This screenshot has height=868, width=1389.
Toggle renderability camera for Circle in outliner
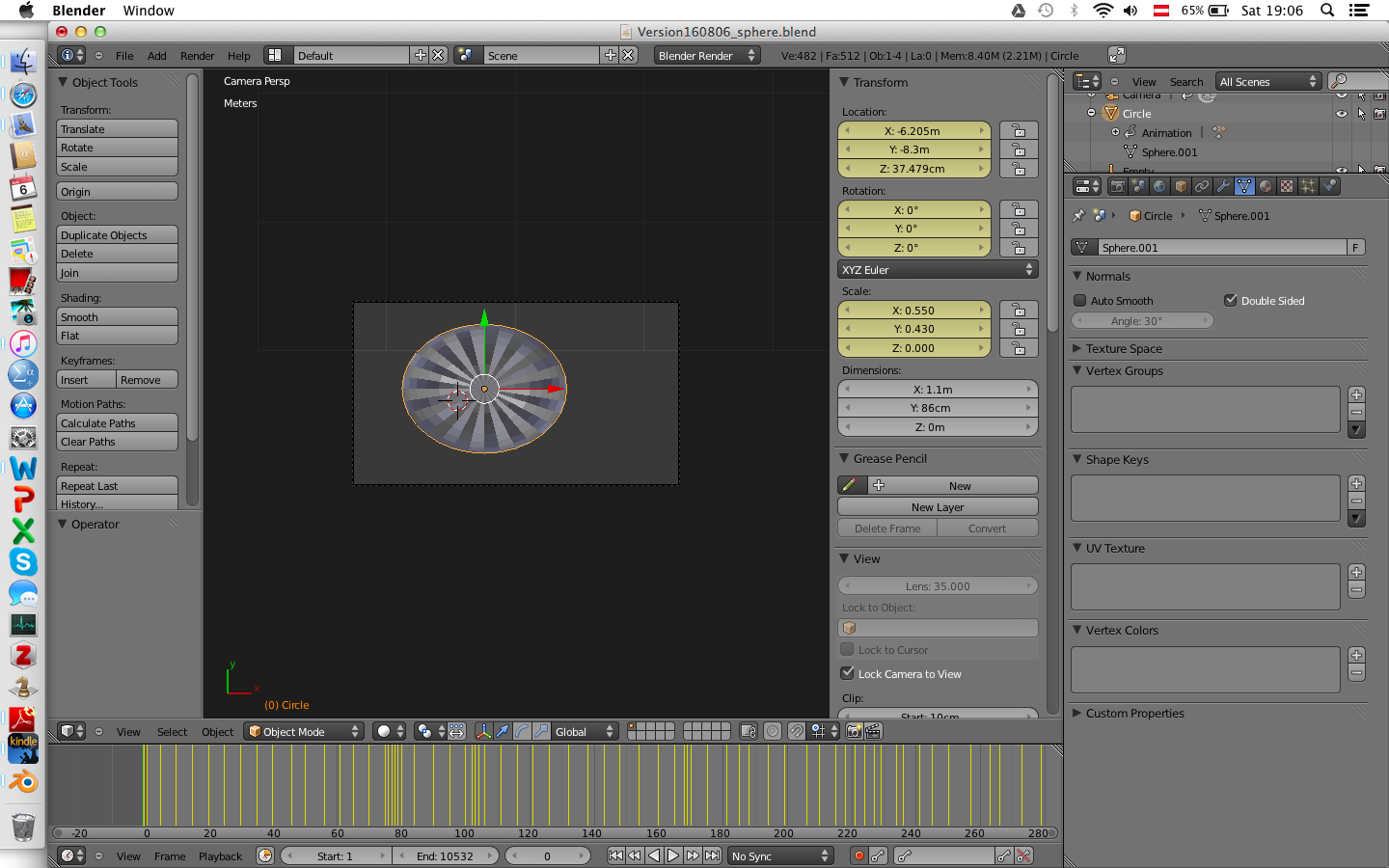(1379, 113)
